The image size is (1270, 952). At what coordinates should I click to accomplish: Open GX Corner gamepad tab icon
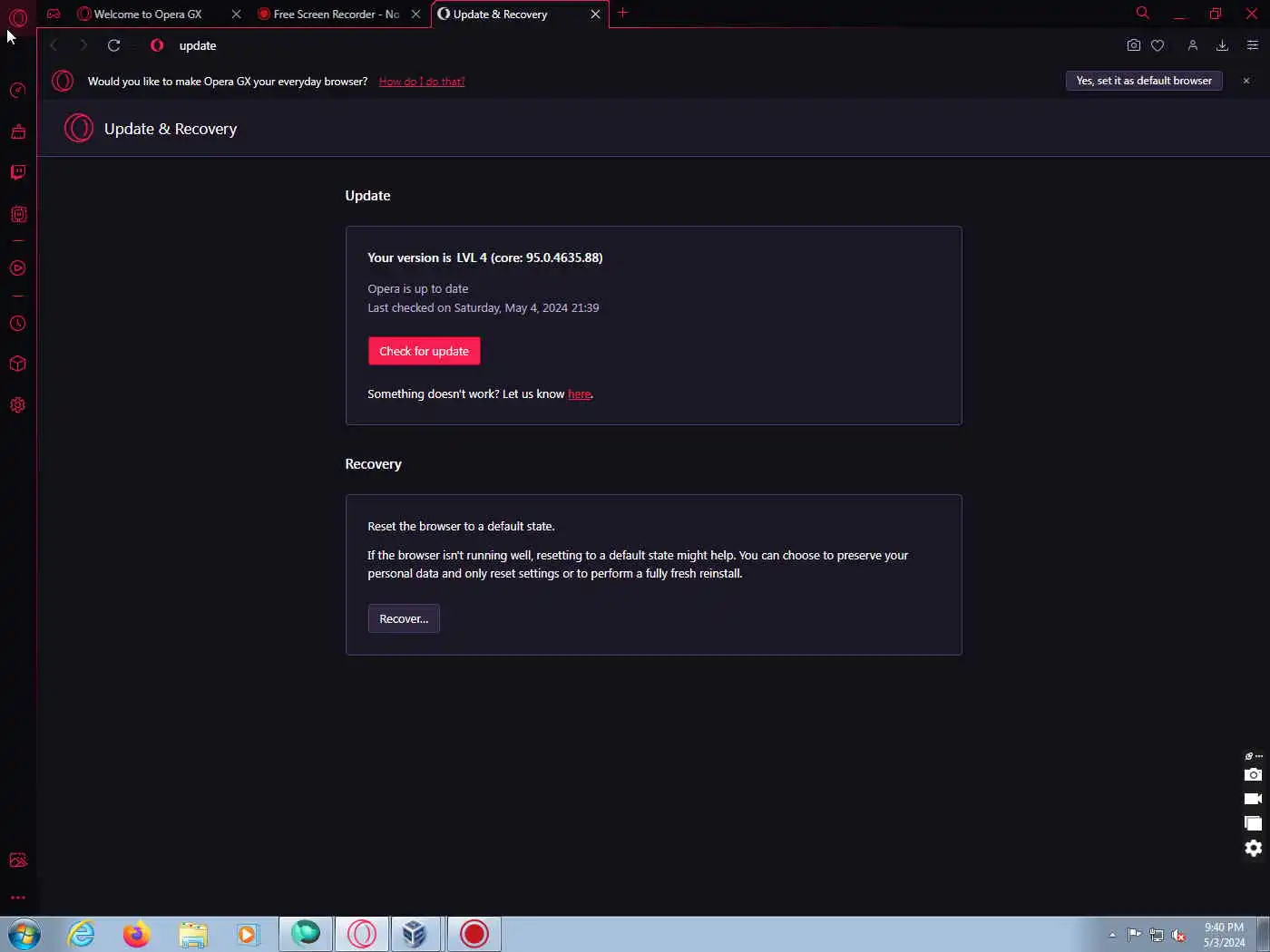click(x=54, y=14)
